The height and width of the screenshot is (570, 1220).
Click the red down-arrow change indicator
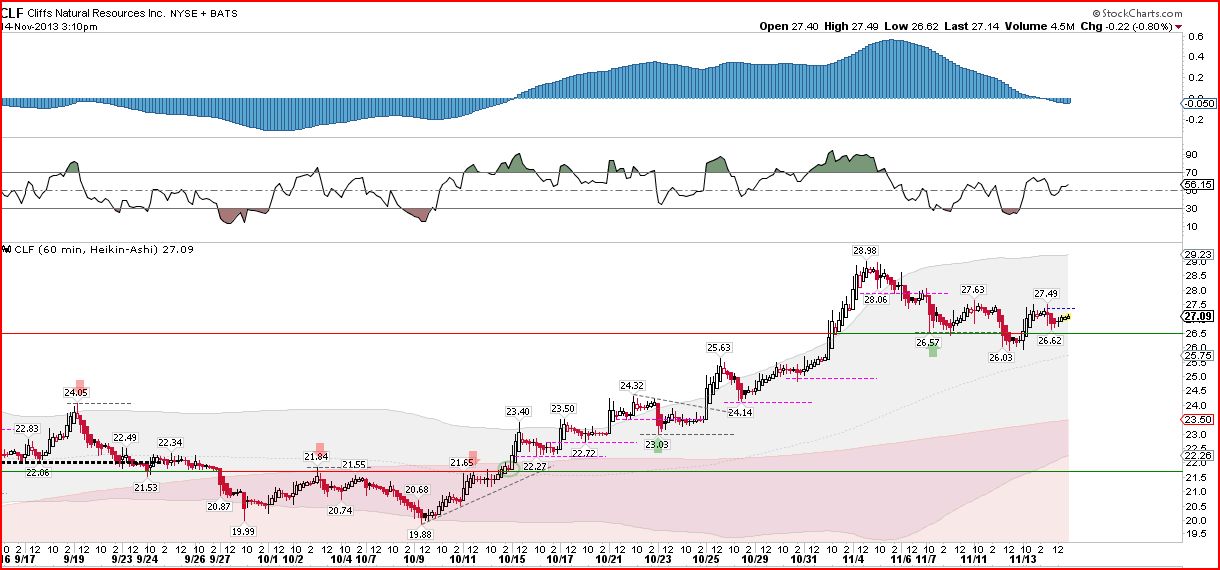point(1178,27)
